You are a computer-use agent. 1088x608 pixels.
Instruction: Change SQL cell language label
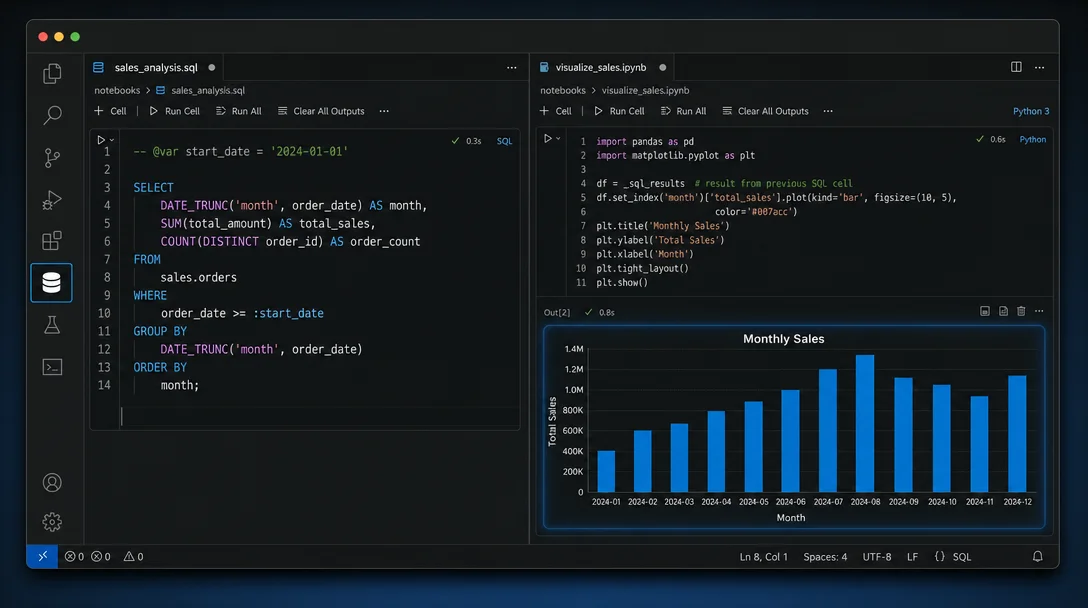(504, 141)
